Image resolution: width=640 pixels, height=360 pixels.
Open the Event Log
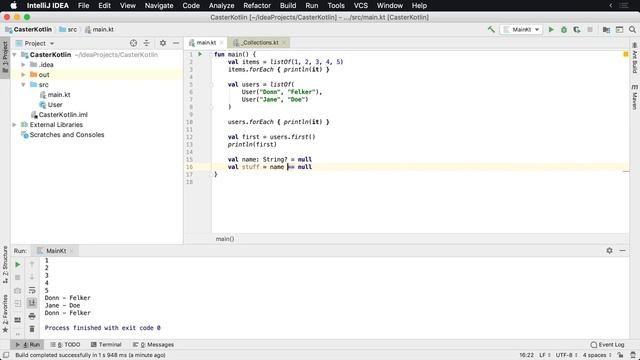click(607, 344)
